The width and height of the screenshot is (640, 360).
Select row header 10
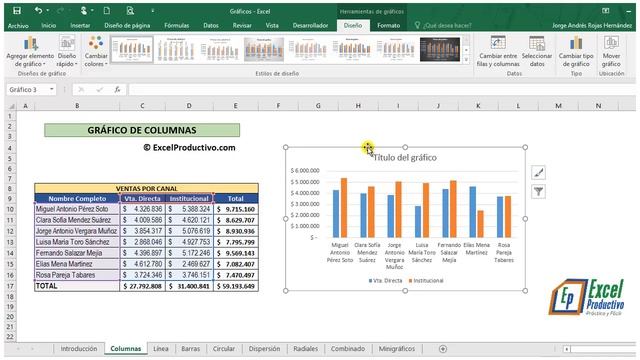click(10, 209)
